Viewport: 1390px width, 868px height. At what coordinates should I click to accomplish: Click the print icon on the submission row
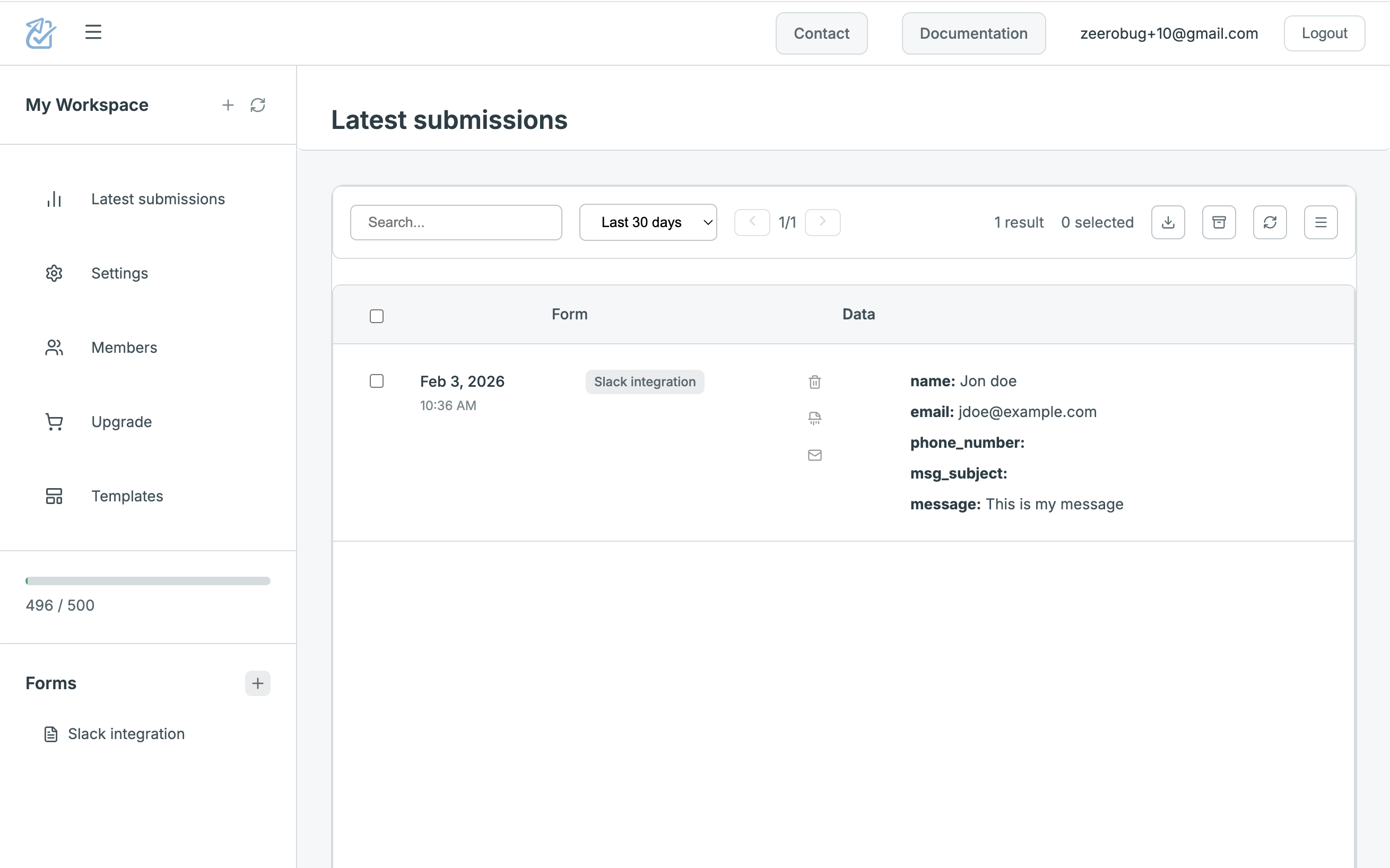click(814, 419)
